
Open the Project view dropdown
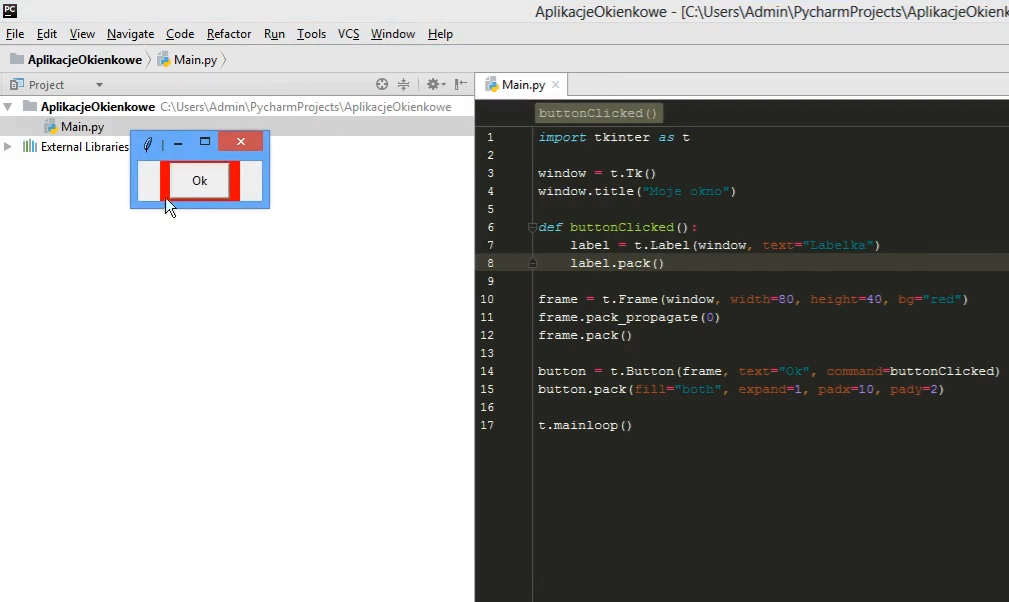coord(99,85)
